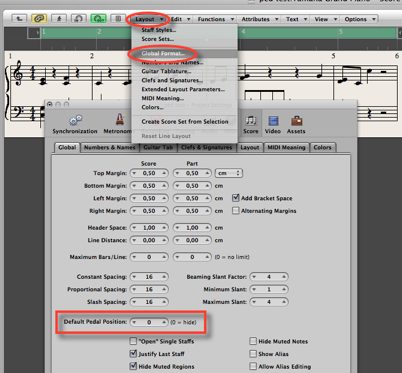Screen dimensions: 402x373
Task: Click bar 2 in the green ruler
Action: [x=99, y=32]
